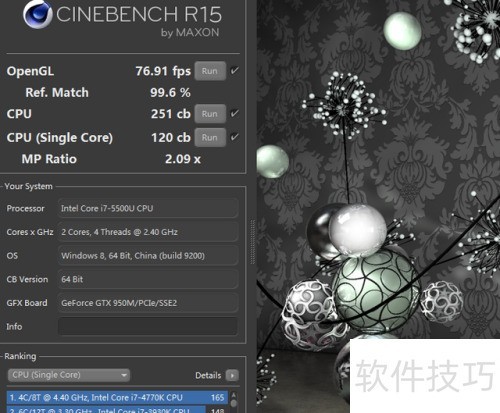
Task: Run the CPU benchmark
Action: click(210, 114)
